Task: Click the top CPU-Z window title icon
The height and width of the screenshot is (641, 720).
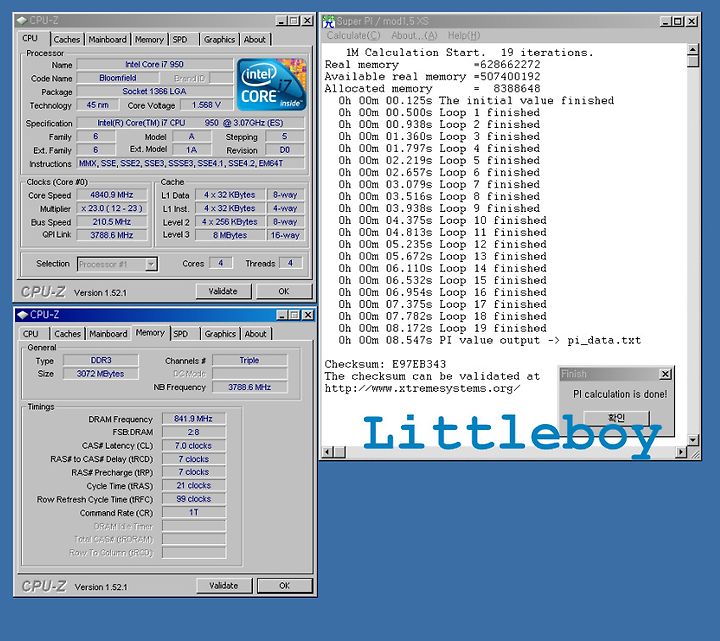Action: point(22,20)
